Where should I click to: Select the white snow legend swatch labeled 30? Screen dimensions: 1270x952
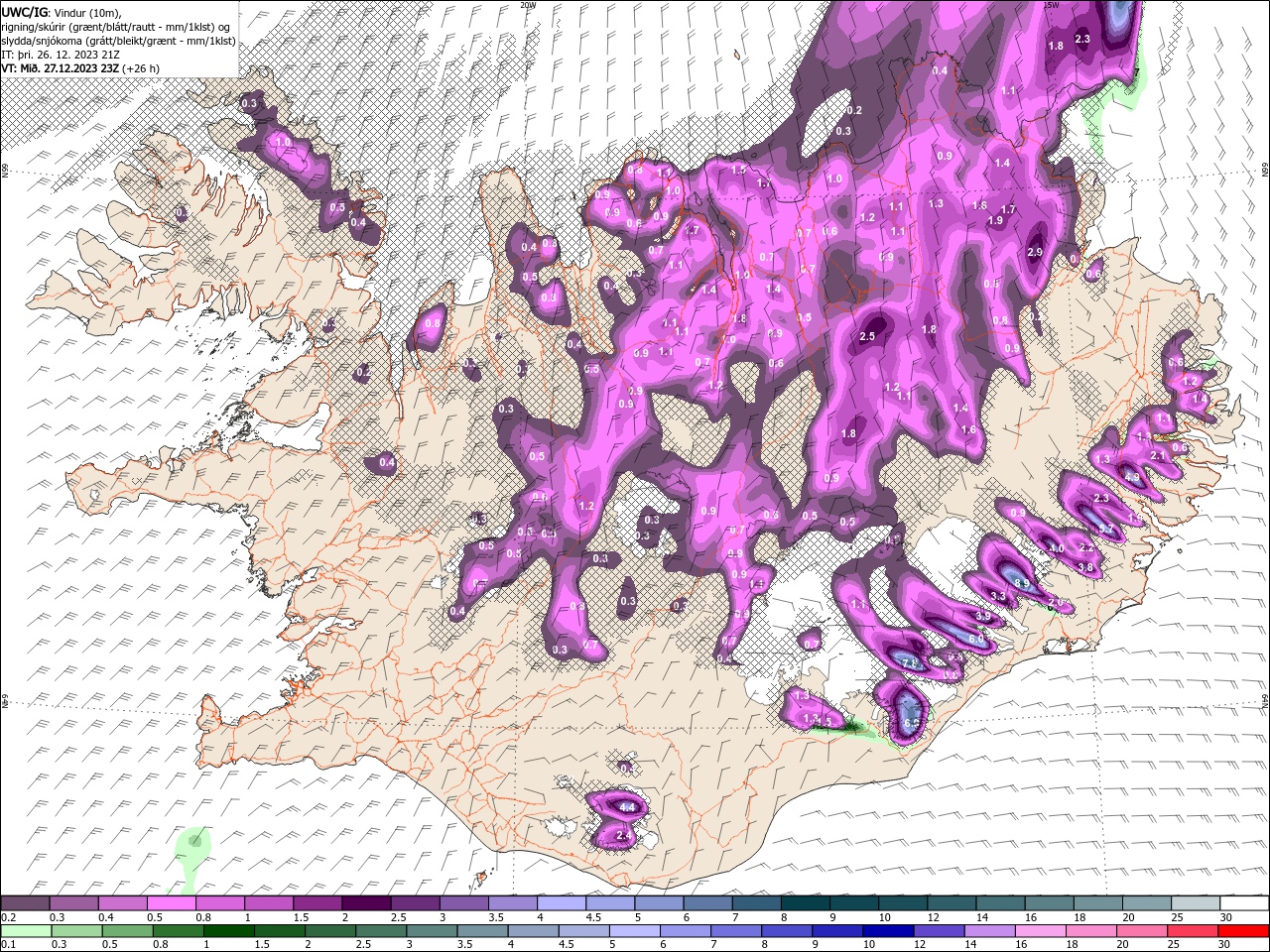pyautogui.click(x=1245, y=903)
